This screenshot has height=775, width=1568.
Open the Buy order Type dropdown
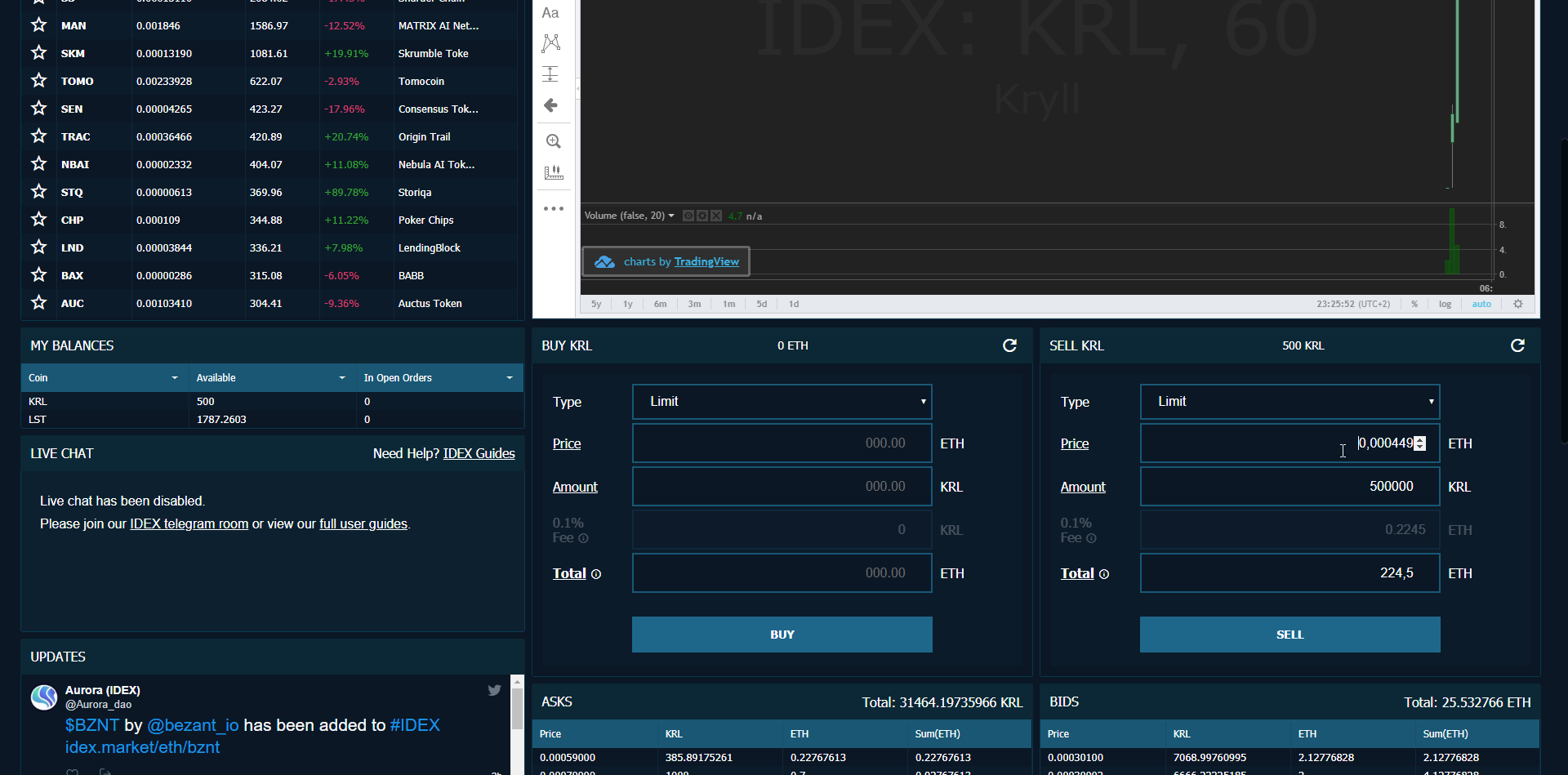pyautogui.click(x=782, y=402)
